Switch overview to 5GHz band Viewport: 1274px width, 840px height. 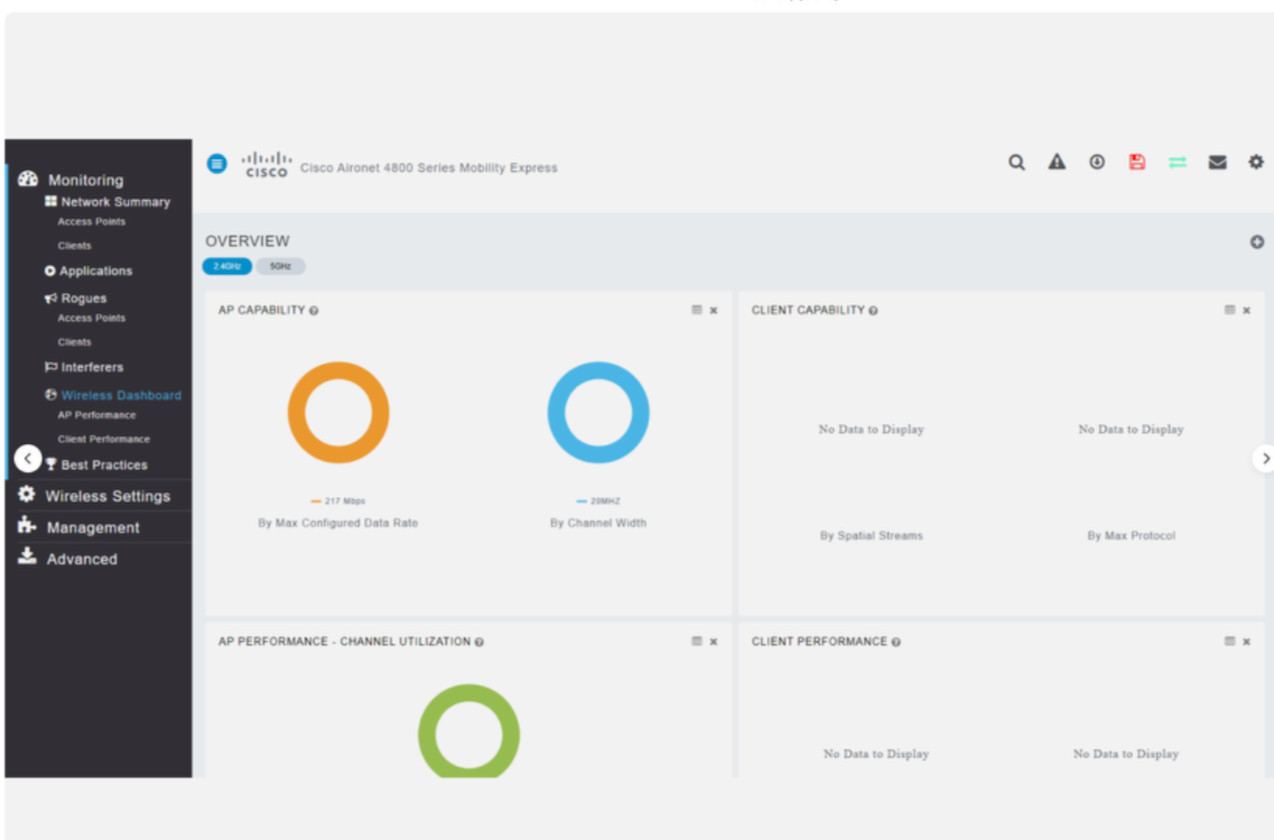[x=280, y=266]
